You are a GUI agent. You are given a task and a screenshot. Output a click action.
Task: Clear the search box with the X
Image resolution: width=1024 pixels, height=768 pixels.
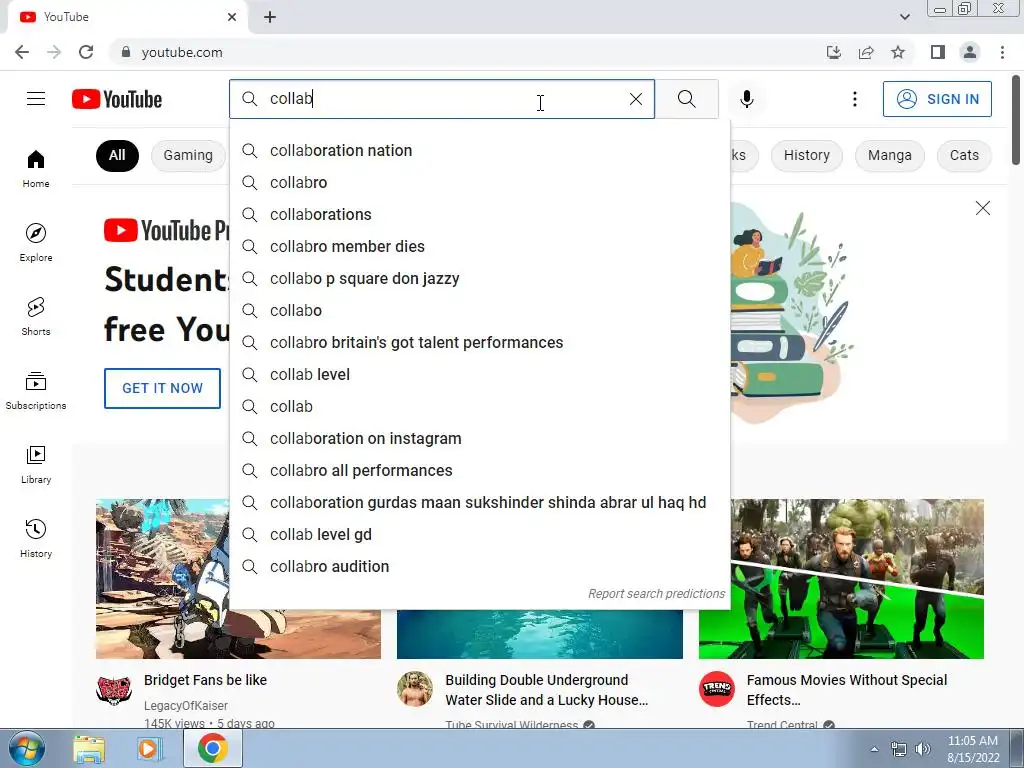click(635, 99)
